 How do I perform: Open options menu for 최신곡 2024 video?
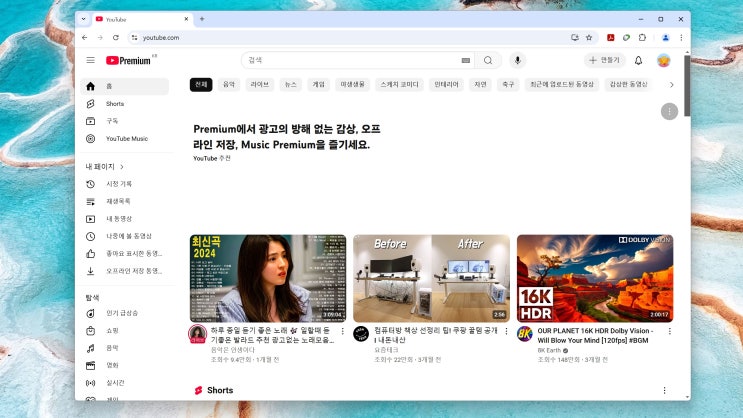point(343,331)
